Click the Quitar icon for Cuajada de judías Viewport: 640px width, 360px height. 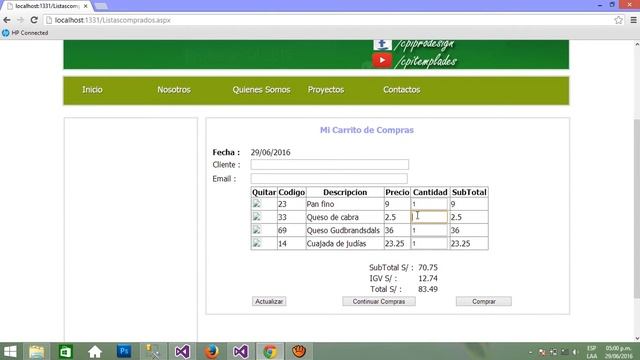257,243
